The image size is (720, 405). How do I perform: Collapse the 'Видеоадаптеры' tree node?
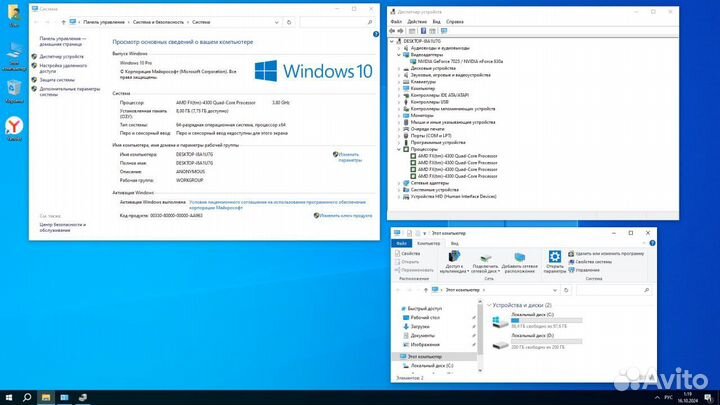(x=400, y=54)
